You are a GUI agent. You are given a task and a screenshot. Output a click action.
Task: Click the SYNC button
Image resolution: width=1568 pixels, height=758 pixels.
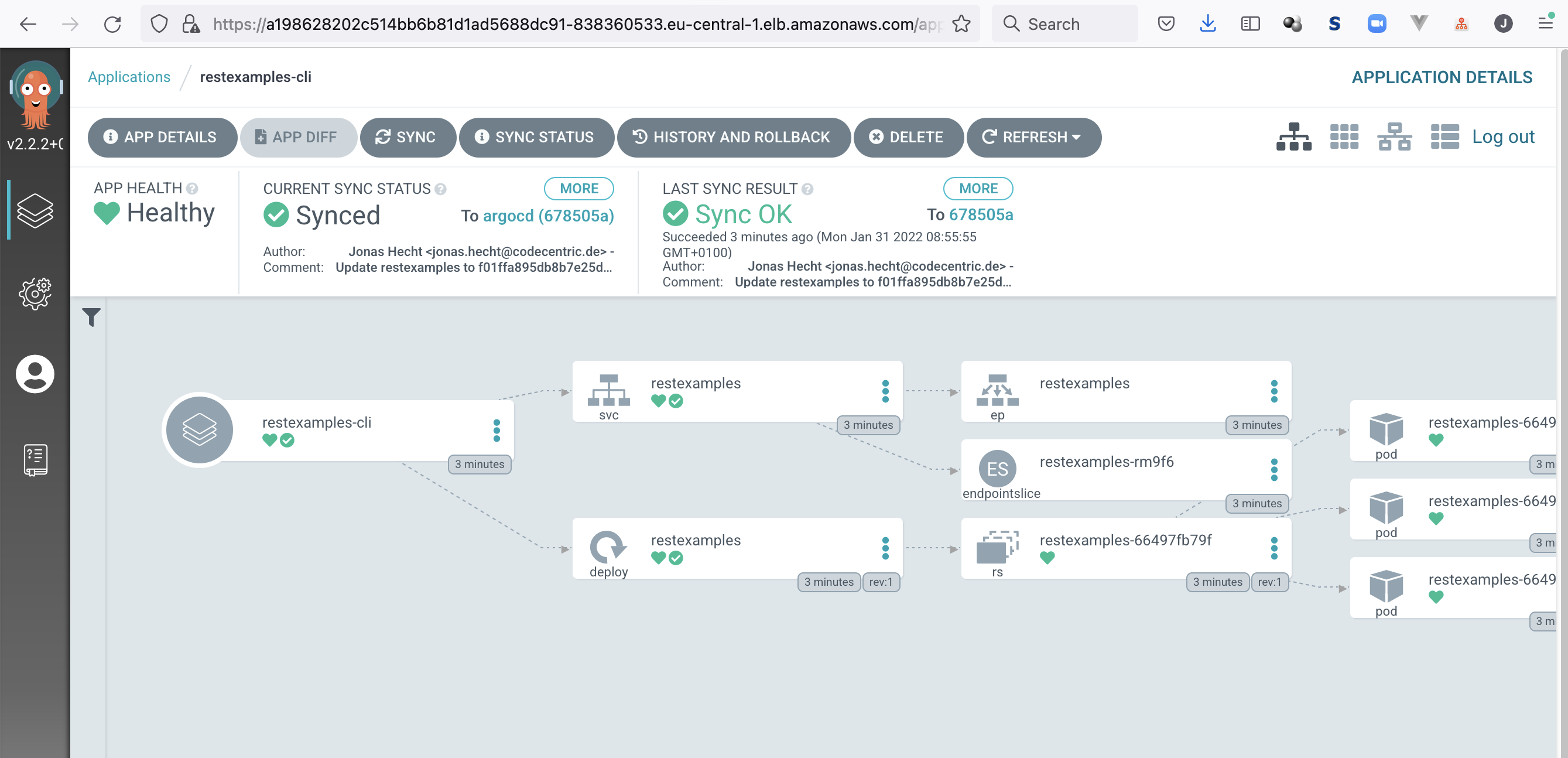(407, 137)
